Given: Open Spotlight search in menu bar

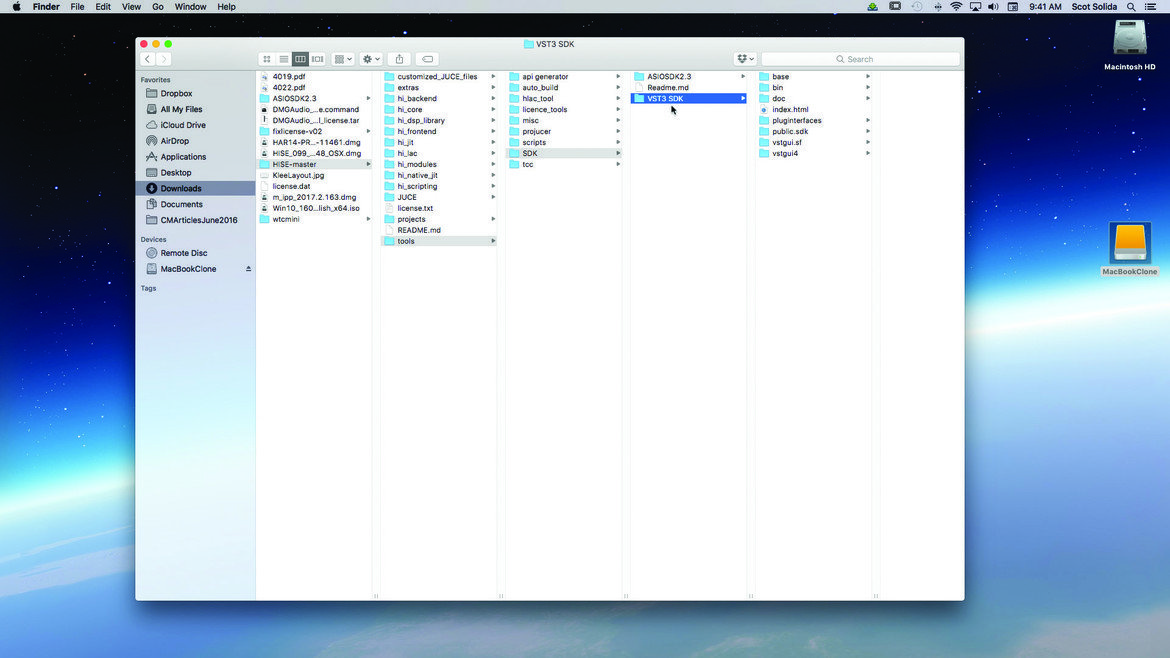Looking at the screenshot, I should [1131, 7].
